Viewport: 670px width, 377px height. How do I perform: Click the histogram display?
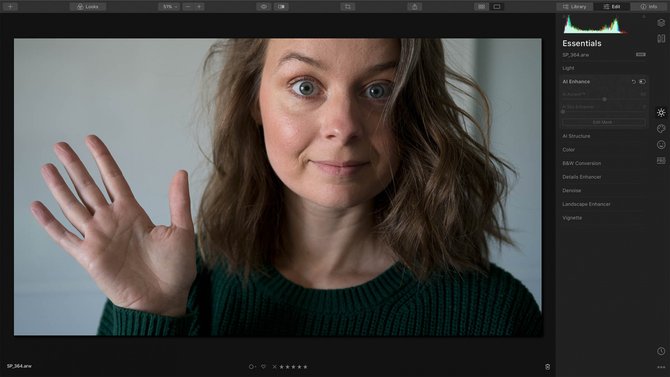click(x=594, y=24)
